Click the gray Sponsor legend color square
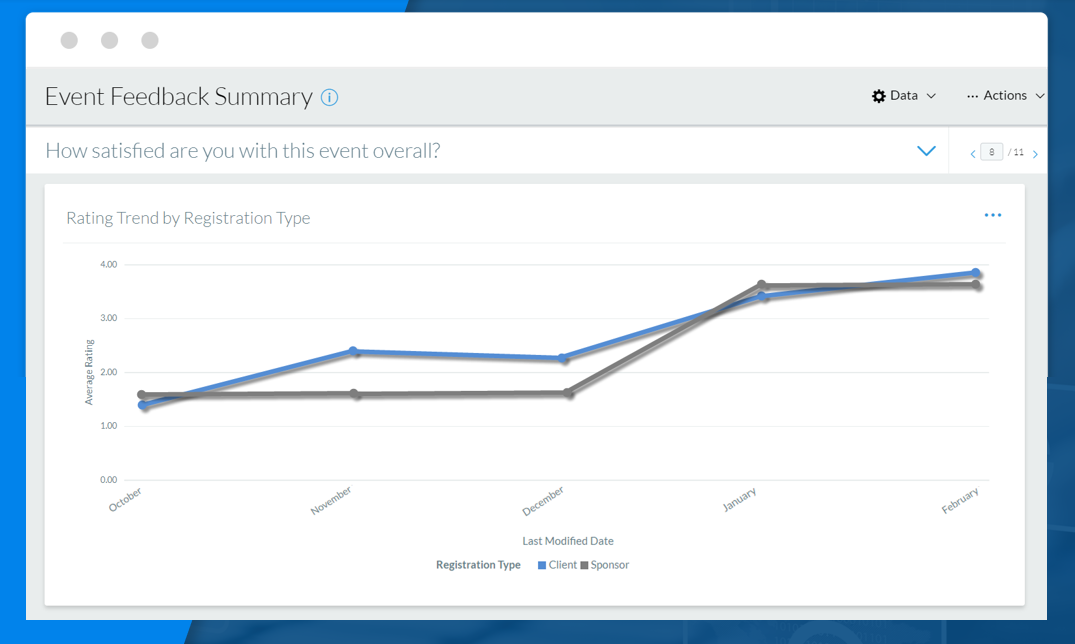1075x644 pixels. (x=584, y=565)
